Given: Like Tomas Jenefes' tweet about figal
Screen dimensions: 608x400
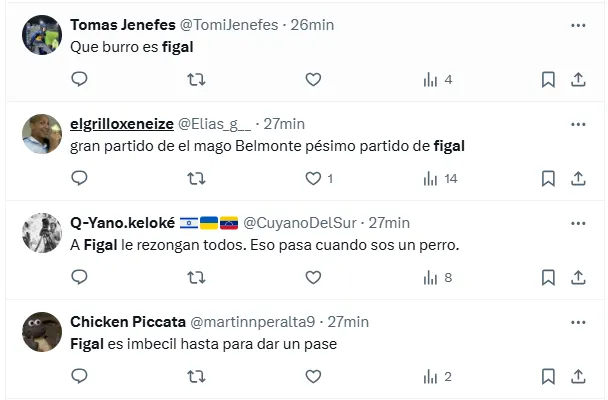Looking at the screenshot, I should [x=313, y=79].
